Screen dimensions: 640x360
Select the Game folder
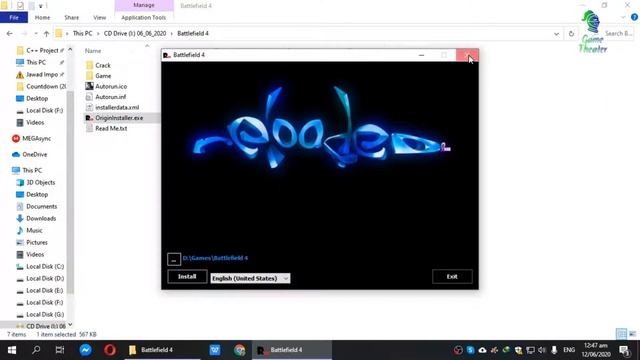[x=98, y=76]
